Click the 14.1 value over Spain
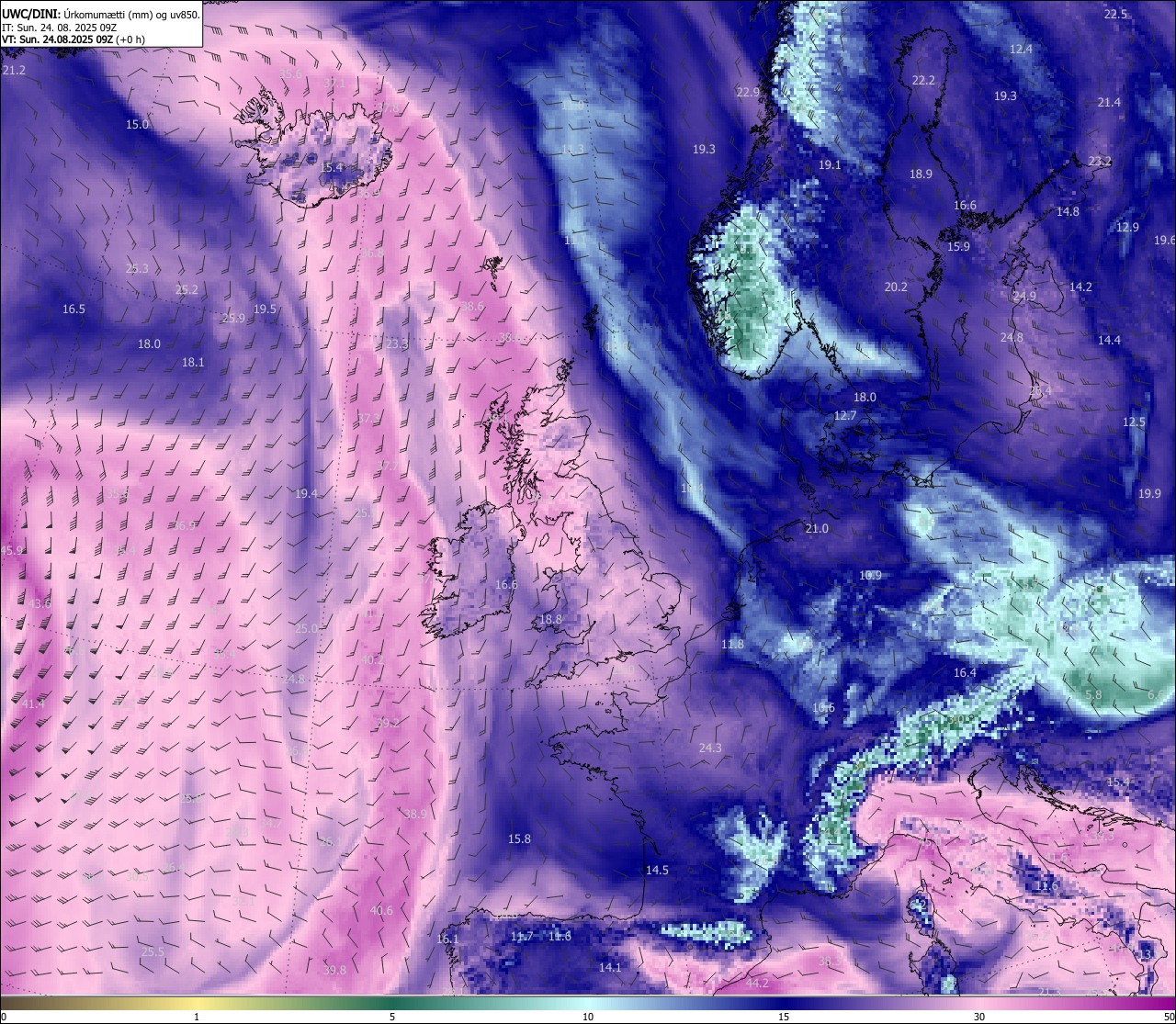This screenshot has width=1176, height=1024. 610,967
